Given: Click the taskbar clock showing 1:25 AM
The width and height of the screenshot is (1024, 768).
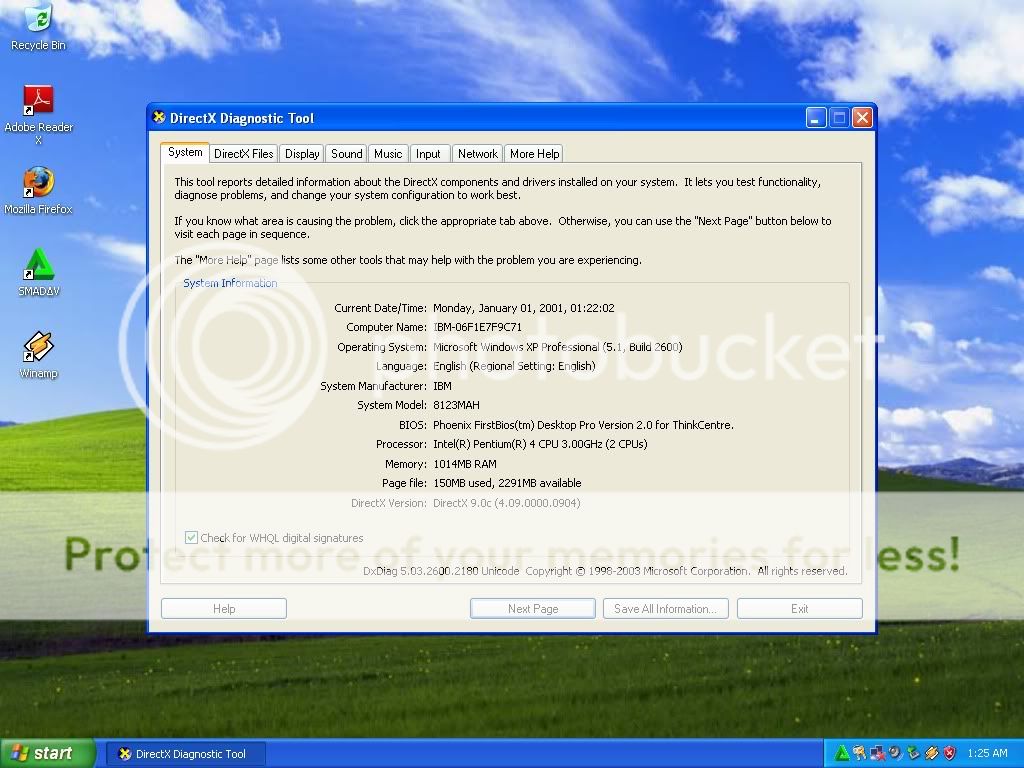Looking at the screenshot, I should point(987,754).
